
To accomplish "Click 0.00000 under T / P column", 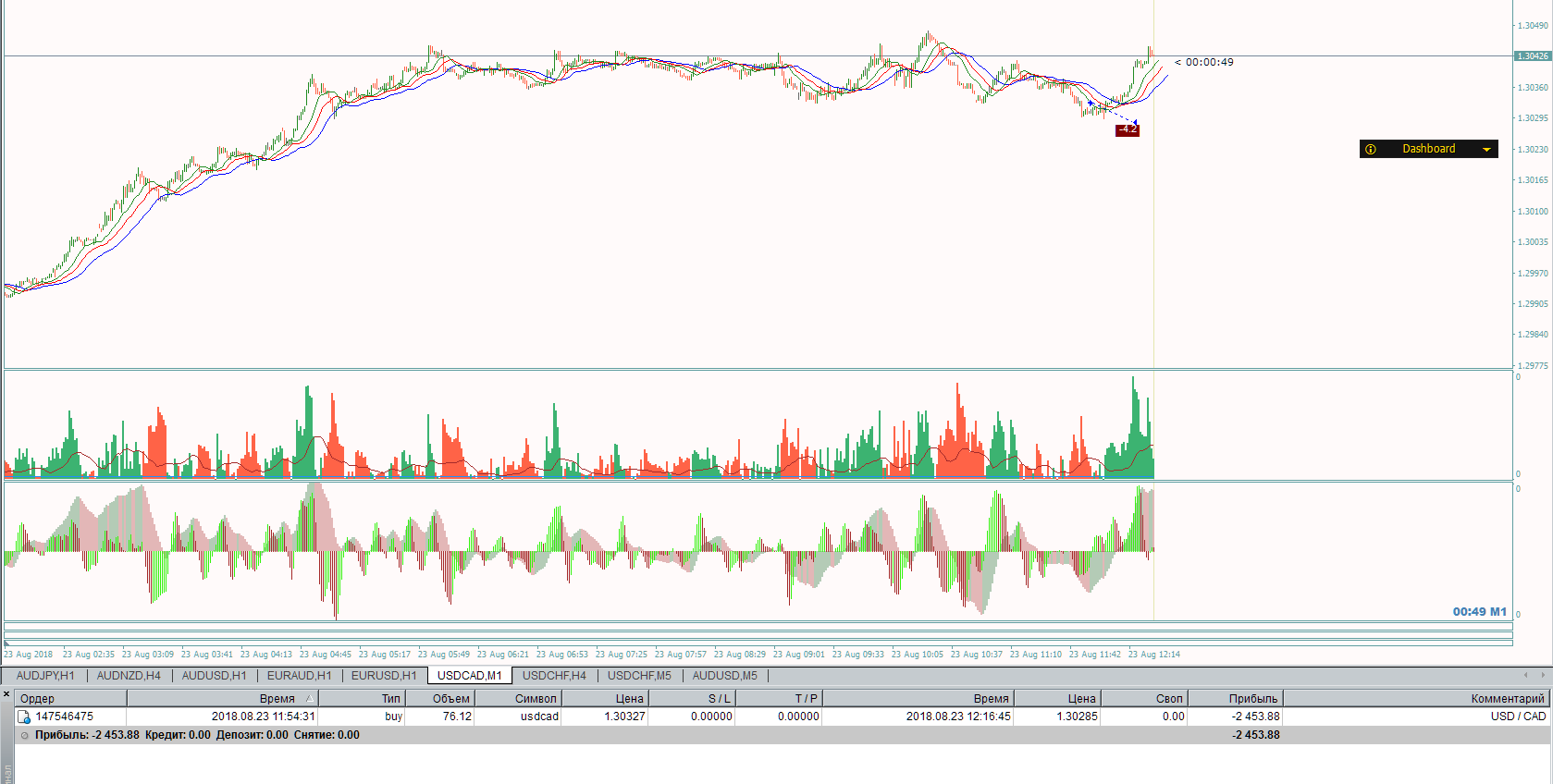I will tap(798, 717).
